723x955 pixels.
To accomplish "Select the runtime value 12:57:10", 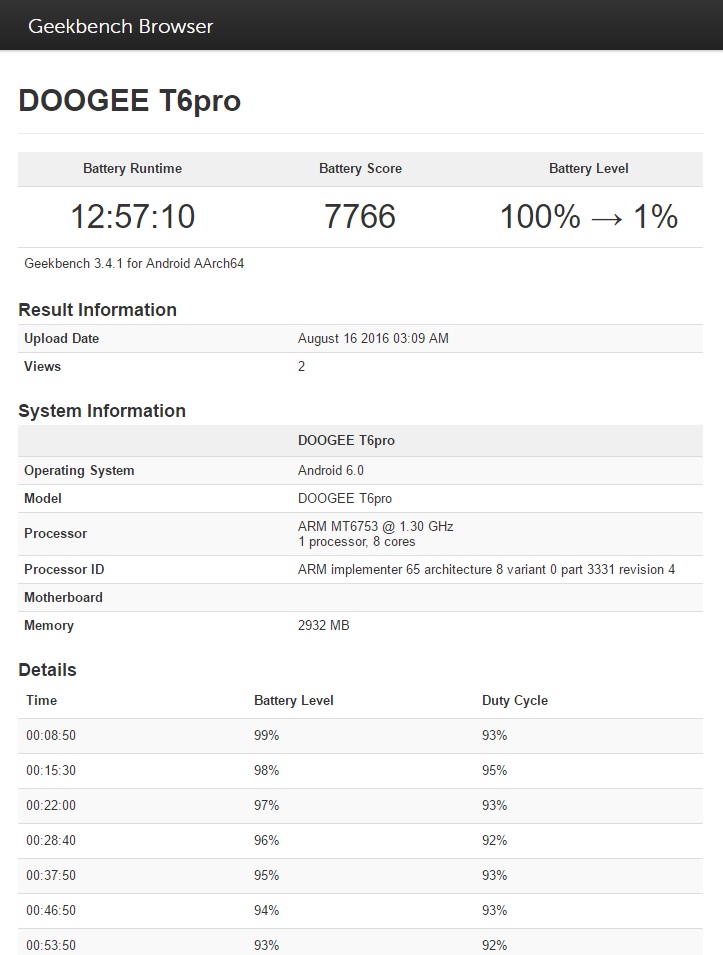I will [132, 216].
